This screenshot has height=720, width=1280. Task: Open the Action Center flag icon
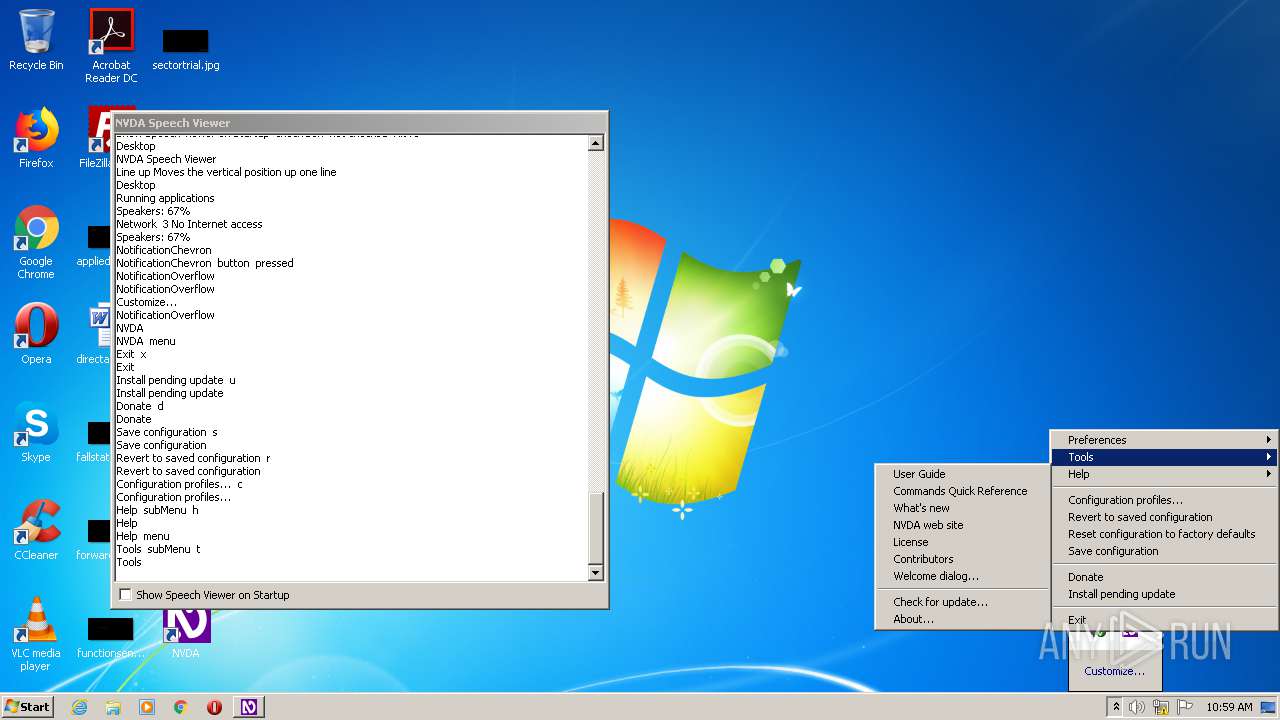tap(1184, 707)
